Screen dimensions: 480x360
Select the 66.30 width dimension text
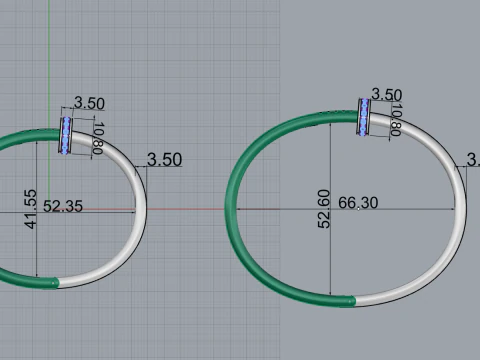tap(358, 203)
